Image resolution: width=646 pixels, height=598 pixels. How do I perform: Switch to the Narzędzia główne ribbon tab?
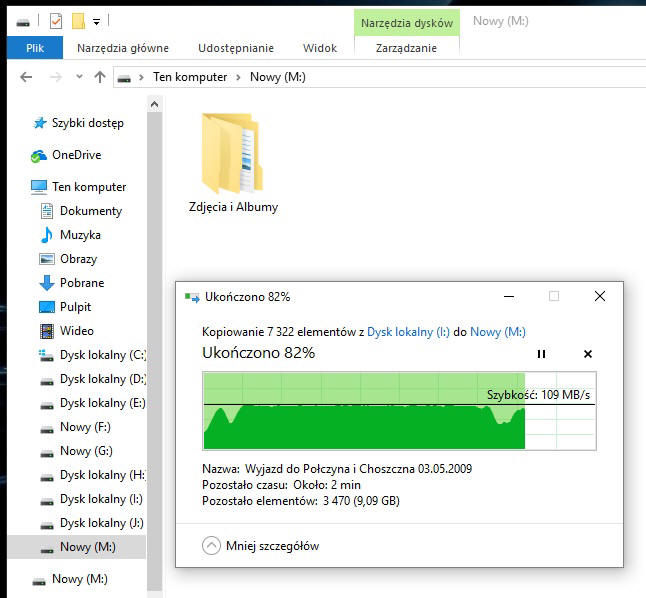(123, 48)
